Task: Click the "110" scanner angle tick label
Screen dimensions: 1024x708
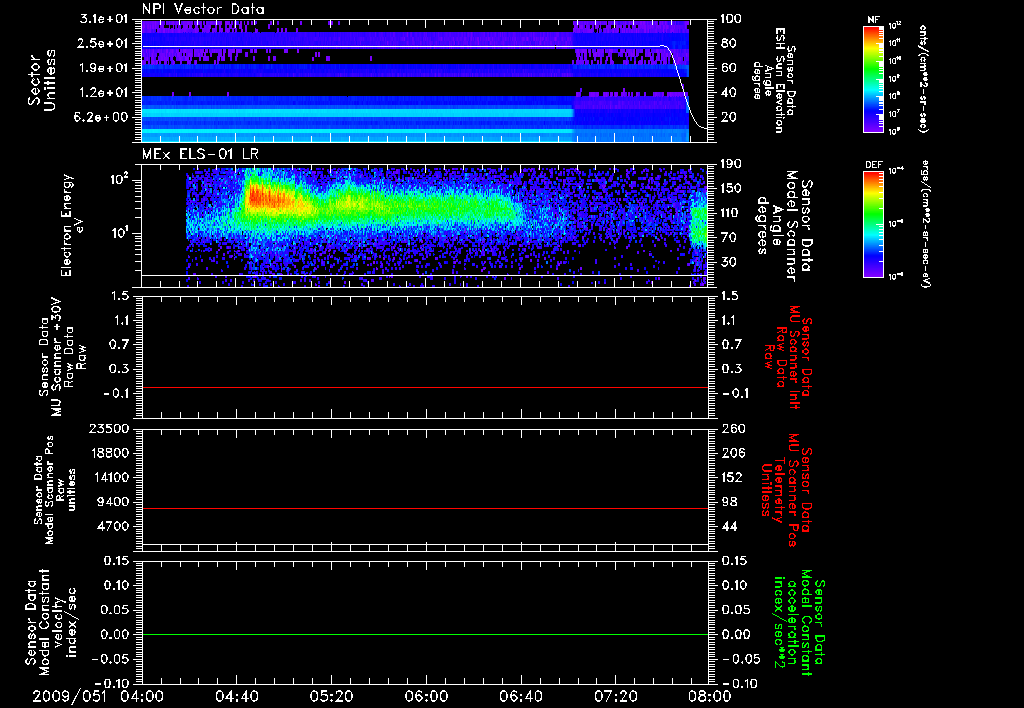Action: click(x=731, y=213)
